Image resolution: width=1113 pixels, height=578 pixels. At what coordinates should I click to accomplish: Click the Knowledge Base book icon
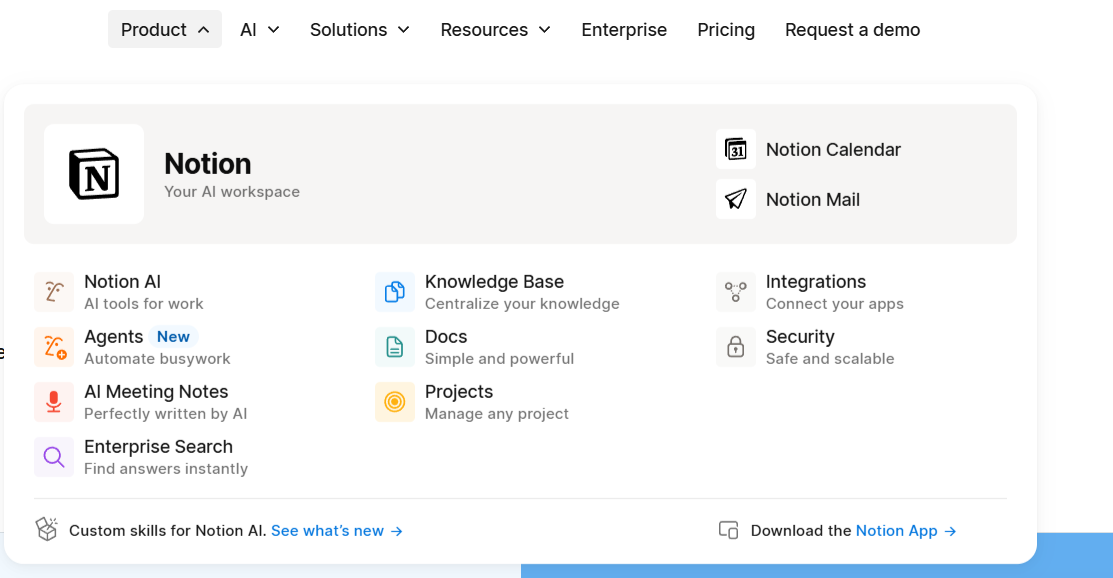pos(394,291)
